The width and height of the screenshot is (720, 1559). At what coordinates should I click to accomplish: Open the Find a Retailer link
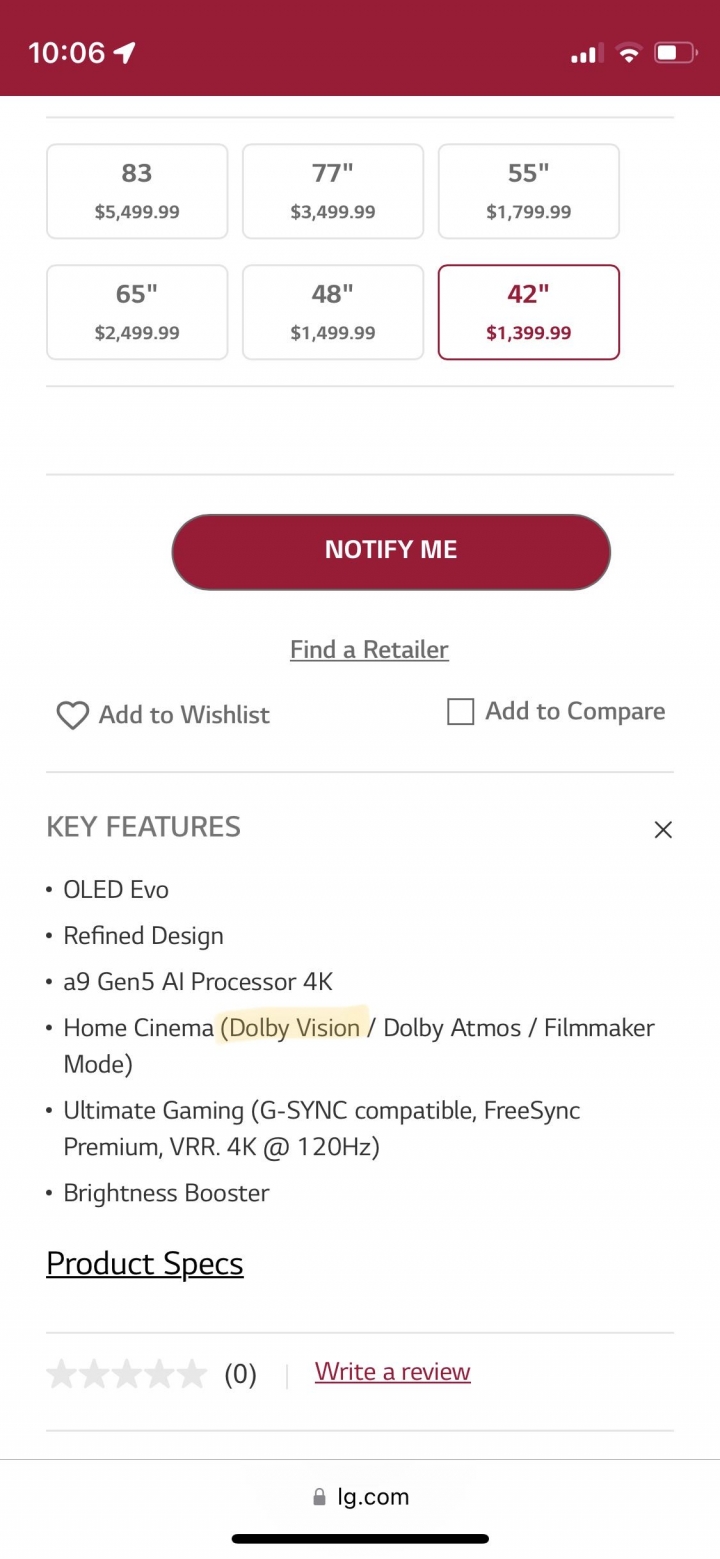tap(369, 650)
